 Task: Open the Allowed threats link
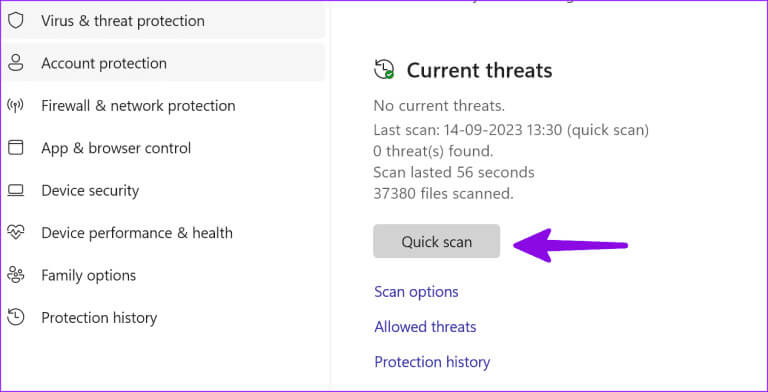point(425,327)
